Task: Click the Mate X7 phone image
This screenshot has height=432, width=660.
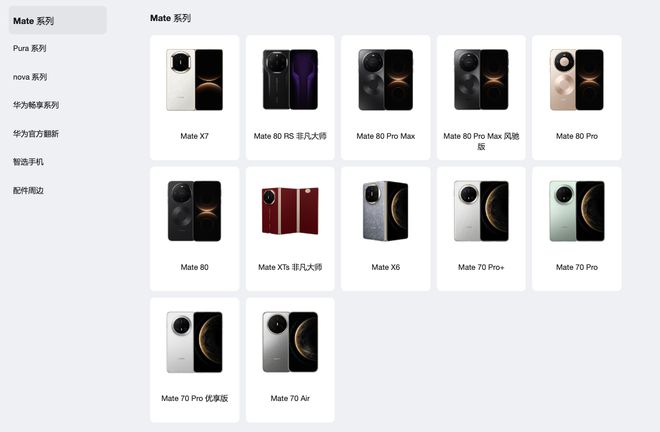Action: tap(194, 80)
